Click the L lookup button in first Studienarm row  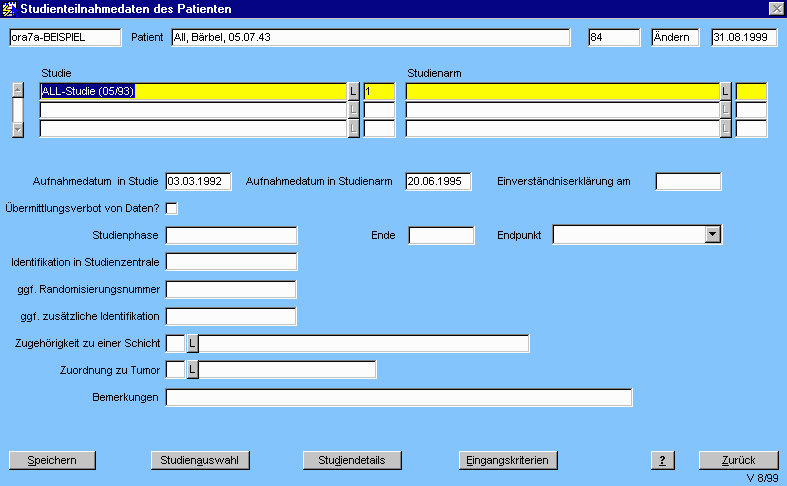tap(725, 91)
